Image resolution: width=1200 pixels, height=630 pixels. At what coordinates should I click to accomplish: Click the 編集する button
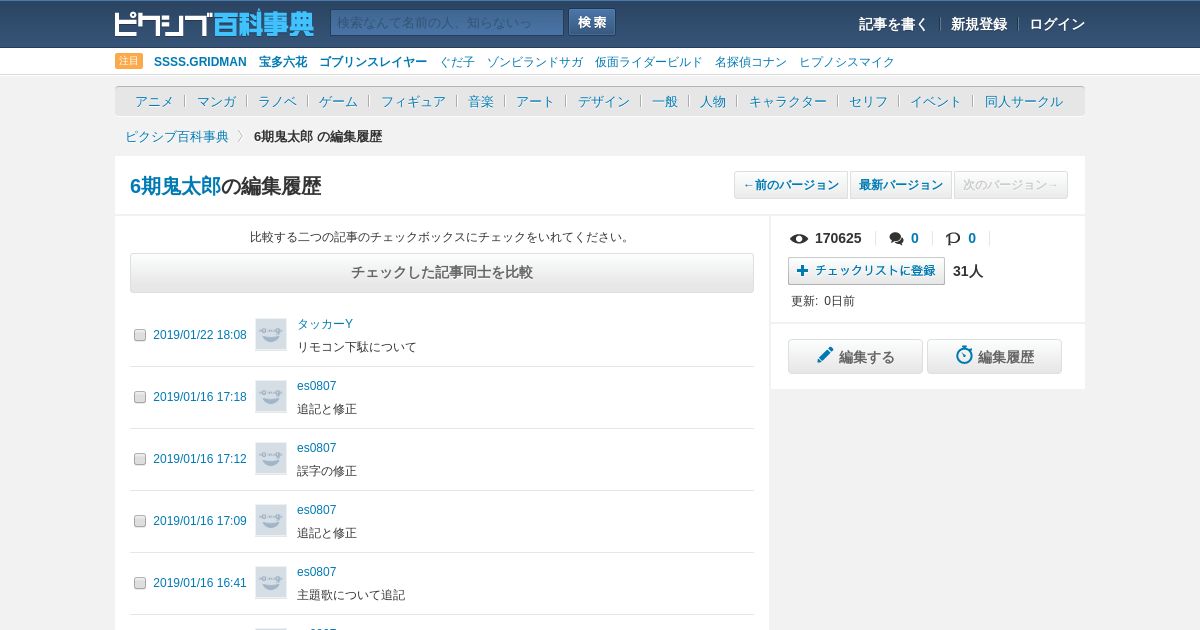click(855, 356)
